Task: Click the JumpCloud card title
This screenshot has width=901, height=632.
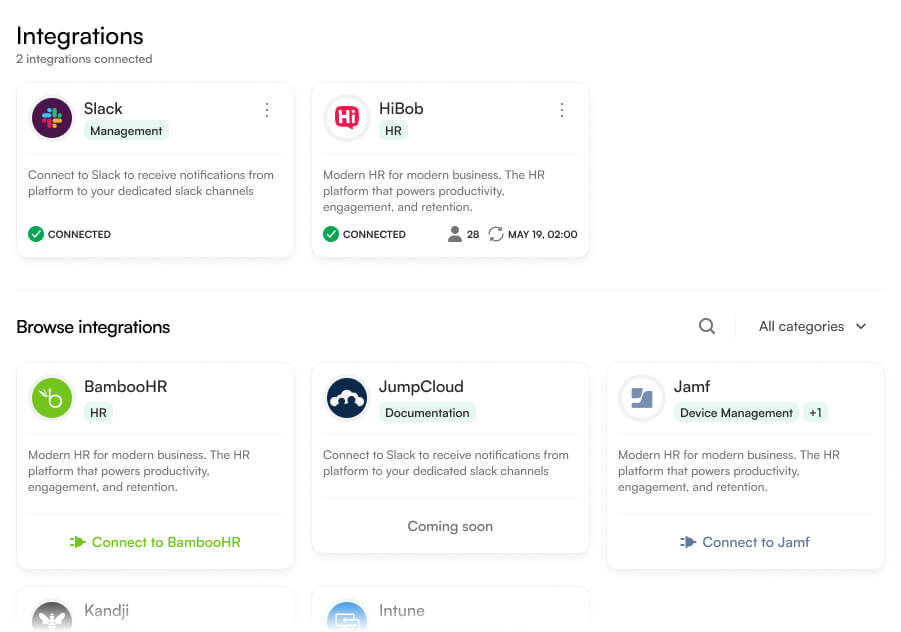Action: 421,387
